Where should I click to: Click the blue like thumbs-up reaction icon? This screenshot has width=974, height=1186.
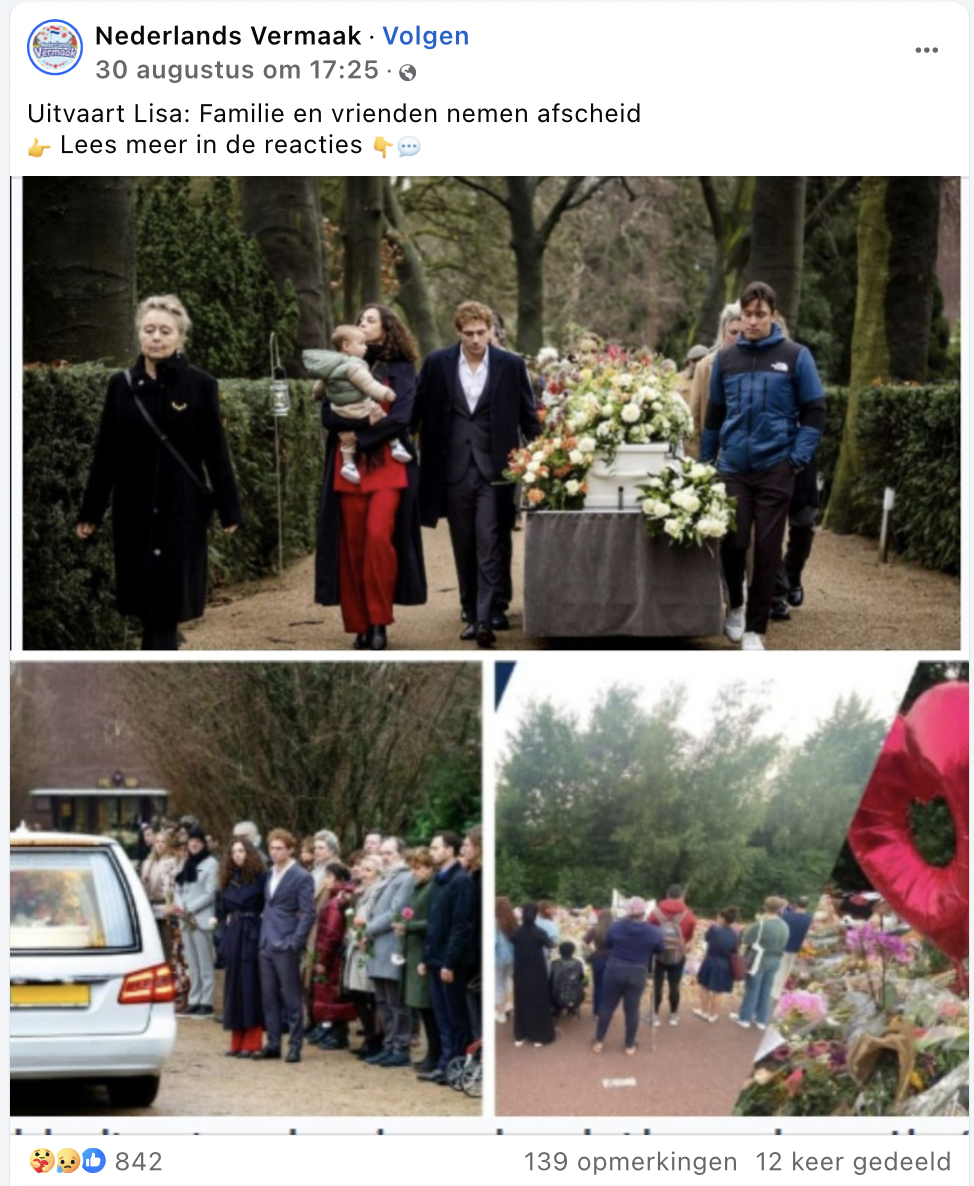pos(93,1160)
